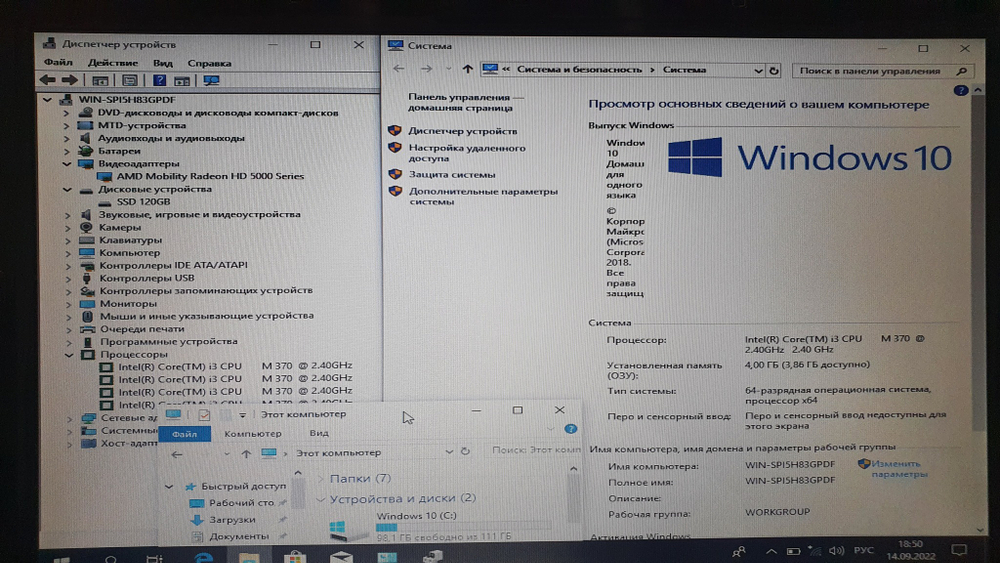
Task: Click the blue Help icon in Device Manager toolbar
Action: (x=159, y=80)
